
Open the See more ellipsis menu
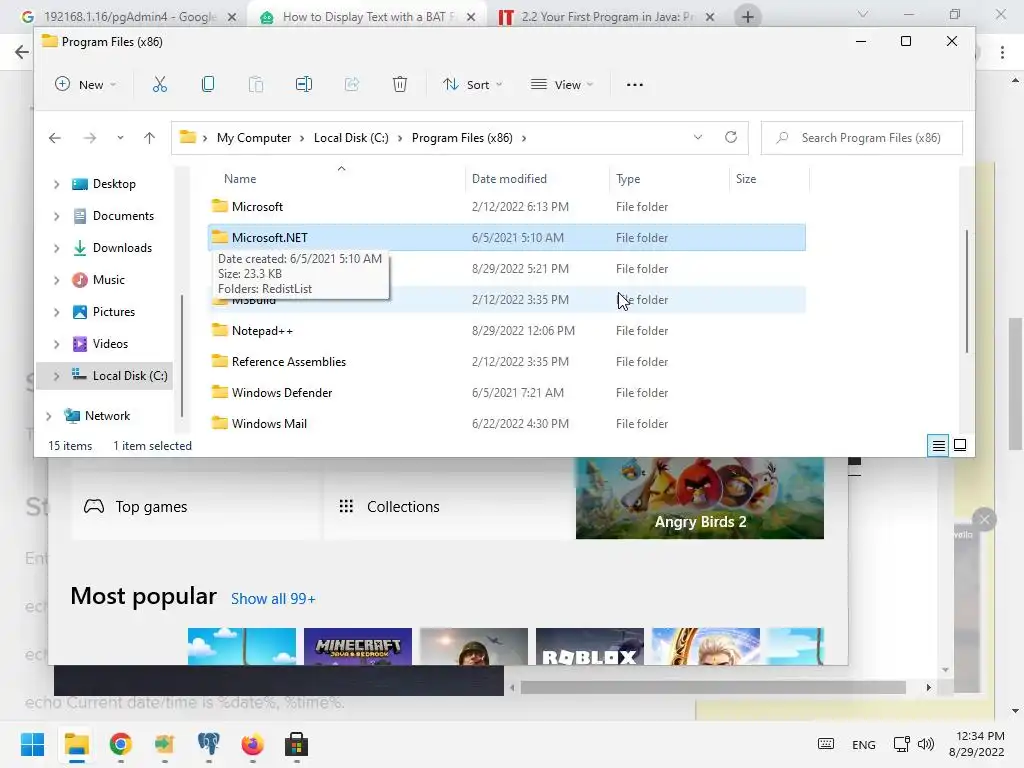635,84
